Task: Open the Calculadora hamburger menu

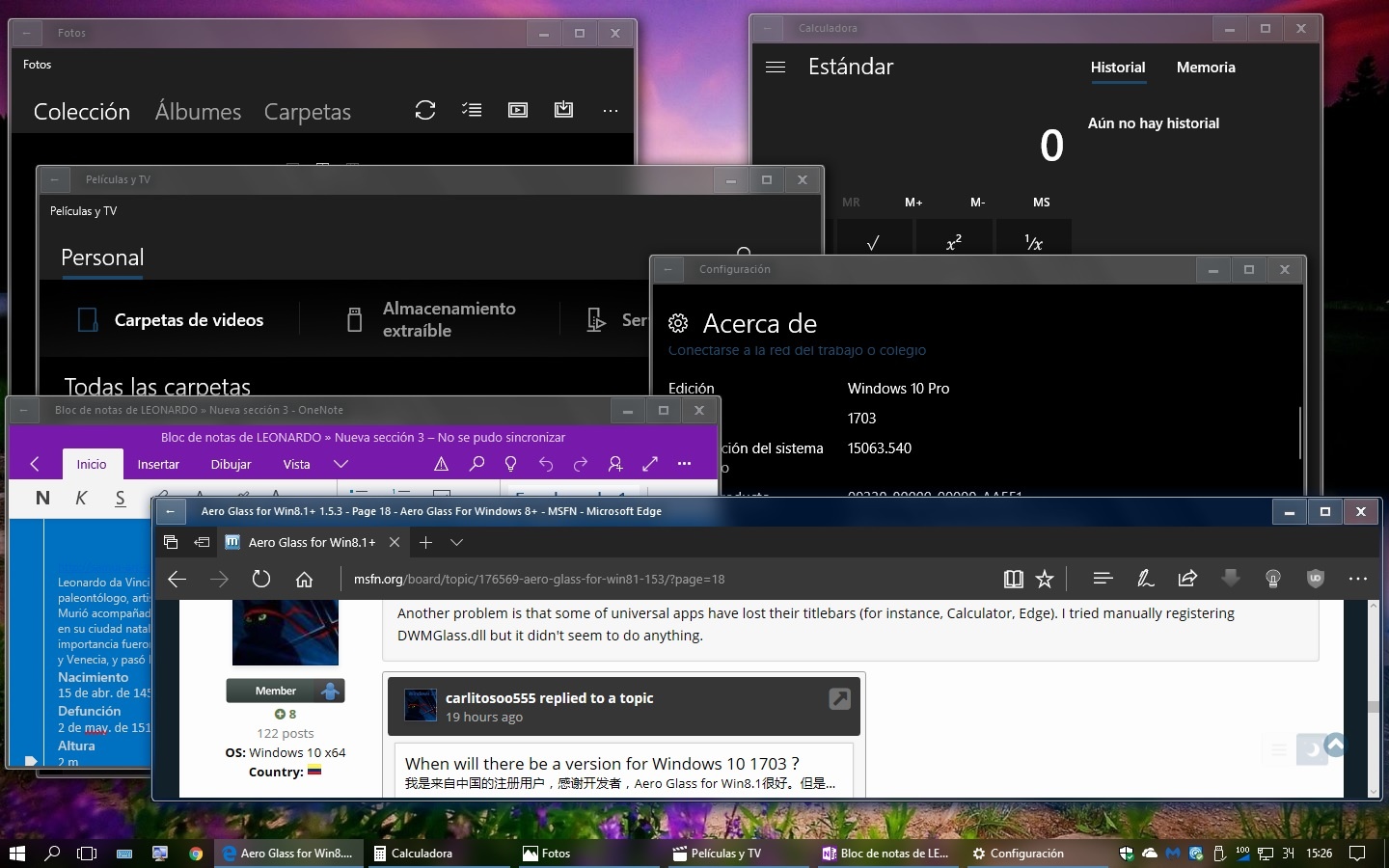Action: 776,67
